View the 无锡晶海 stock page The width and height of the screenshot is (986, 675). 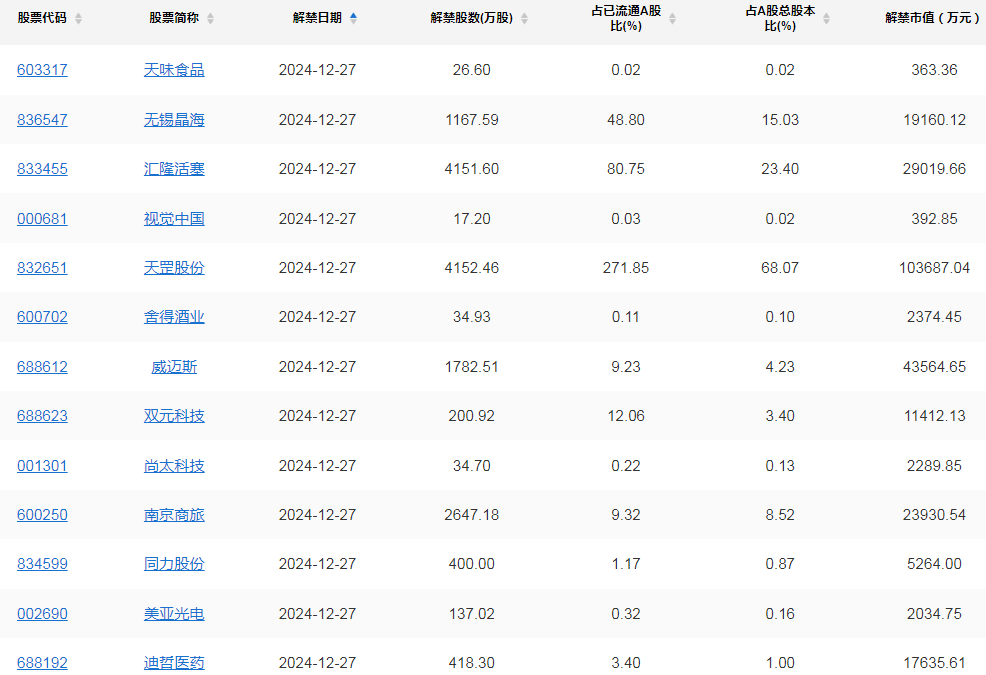point(174,120)
